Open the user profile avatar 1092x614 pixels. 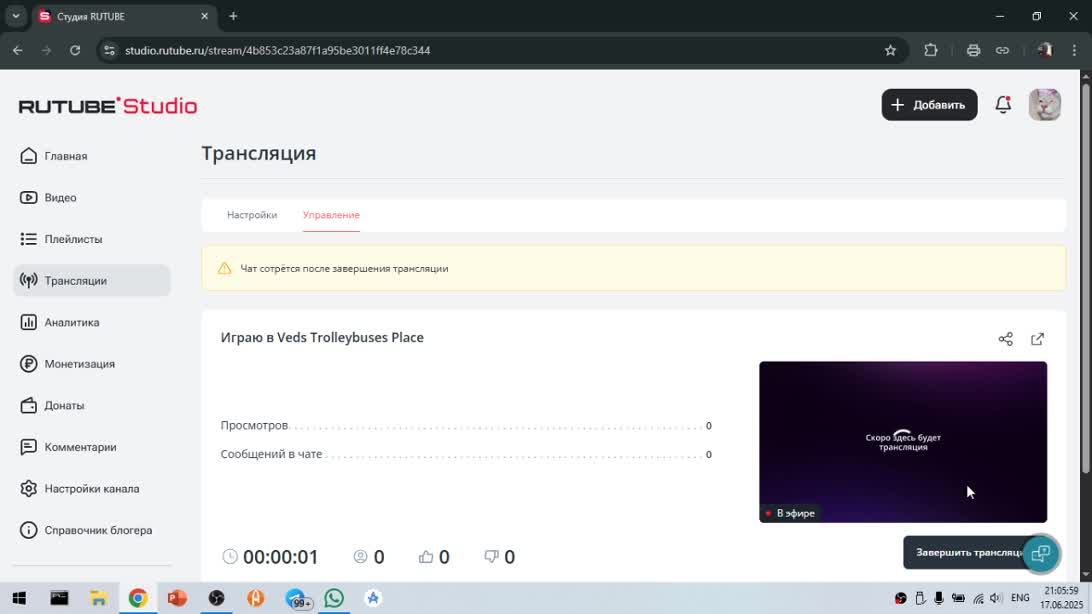[1045, 105]
